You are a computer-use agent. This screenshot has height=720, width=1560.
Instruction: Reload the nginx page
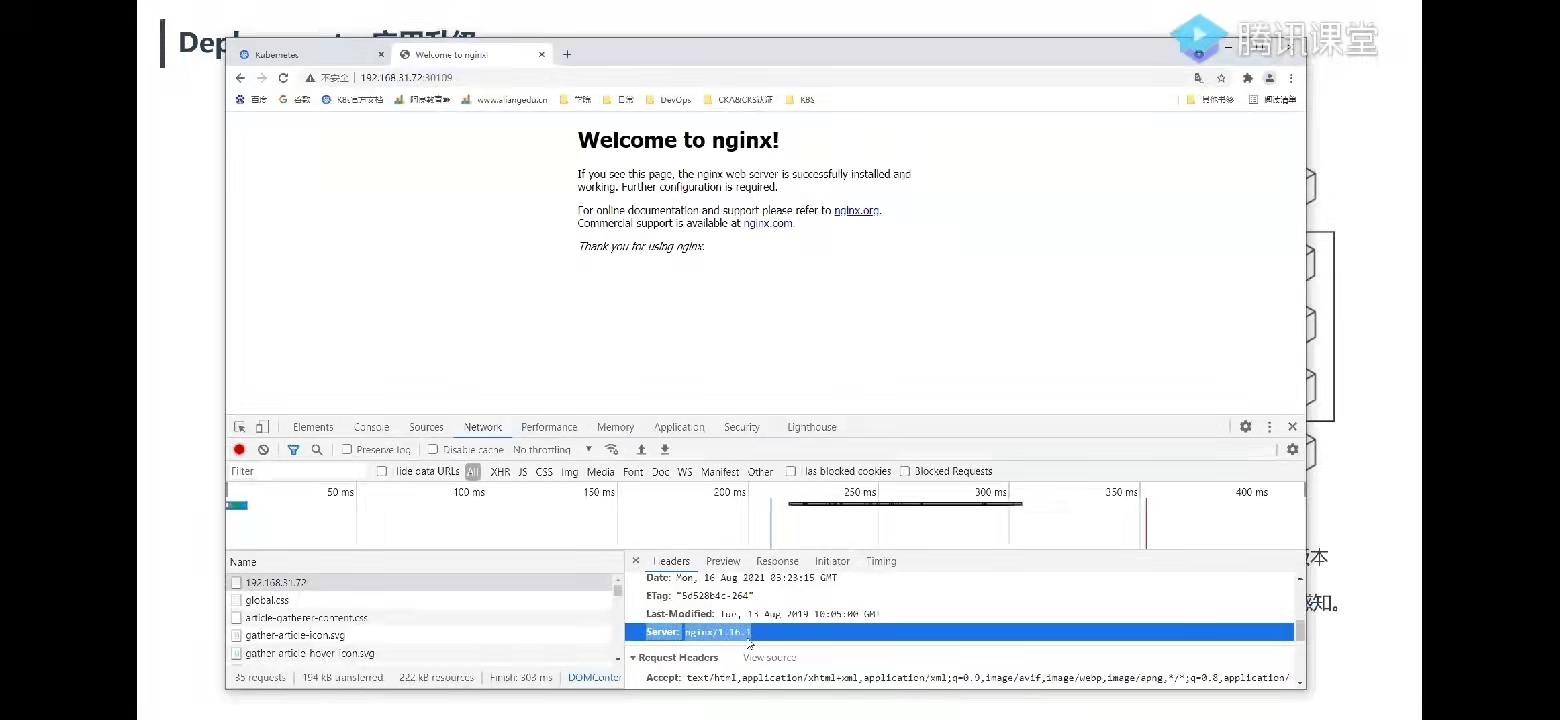pyautogui.click(x=283, y=78)
